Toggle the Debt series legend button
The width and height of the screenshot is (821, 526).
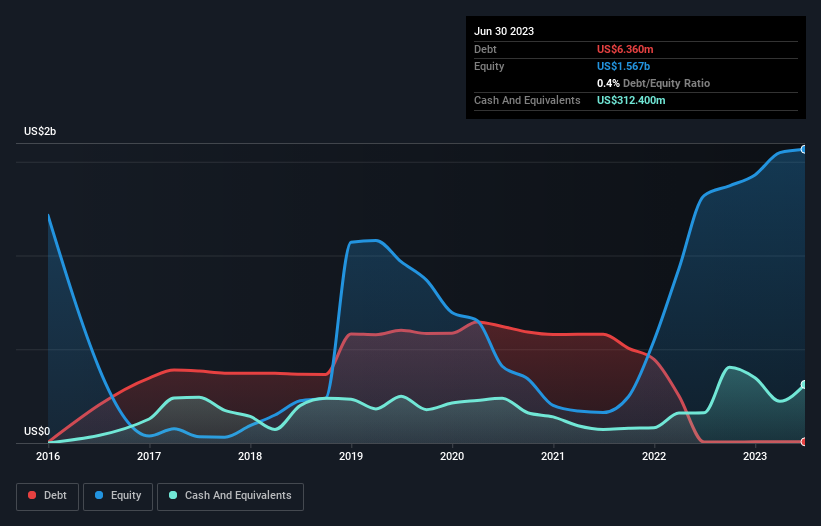click(x=48, y=496)
